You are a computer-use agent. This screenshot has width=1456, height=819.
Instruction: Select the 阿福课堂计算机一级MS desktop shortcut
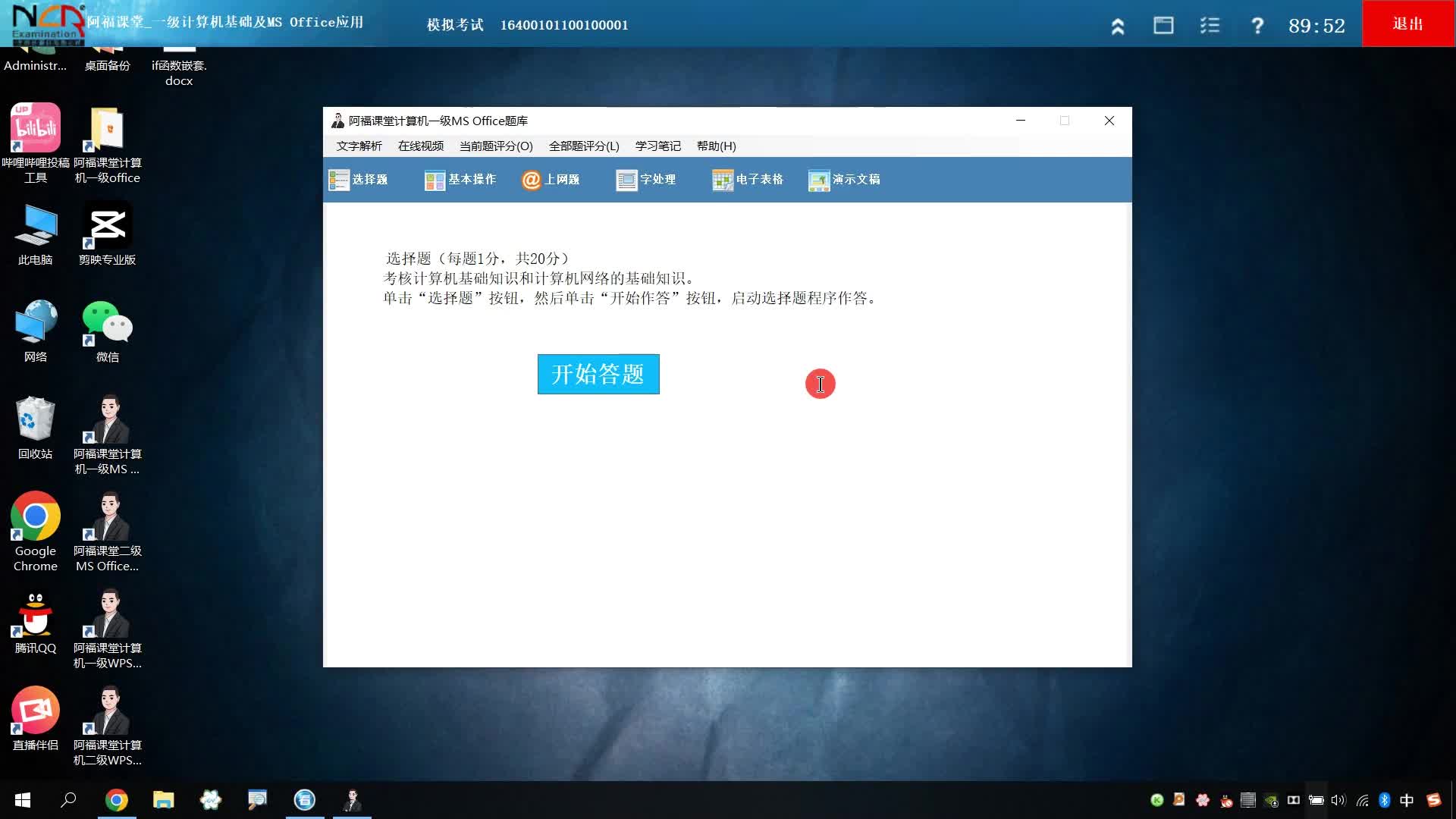[108, 435]
